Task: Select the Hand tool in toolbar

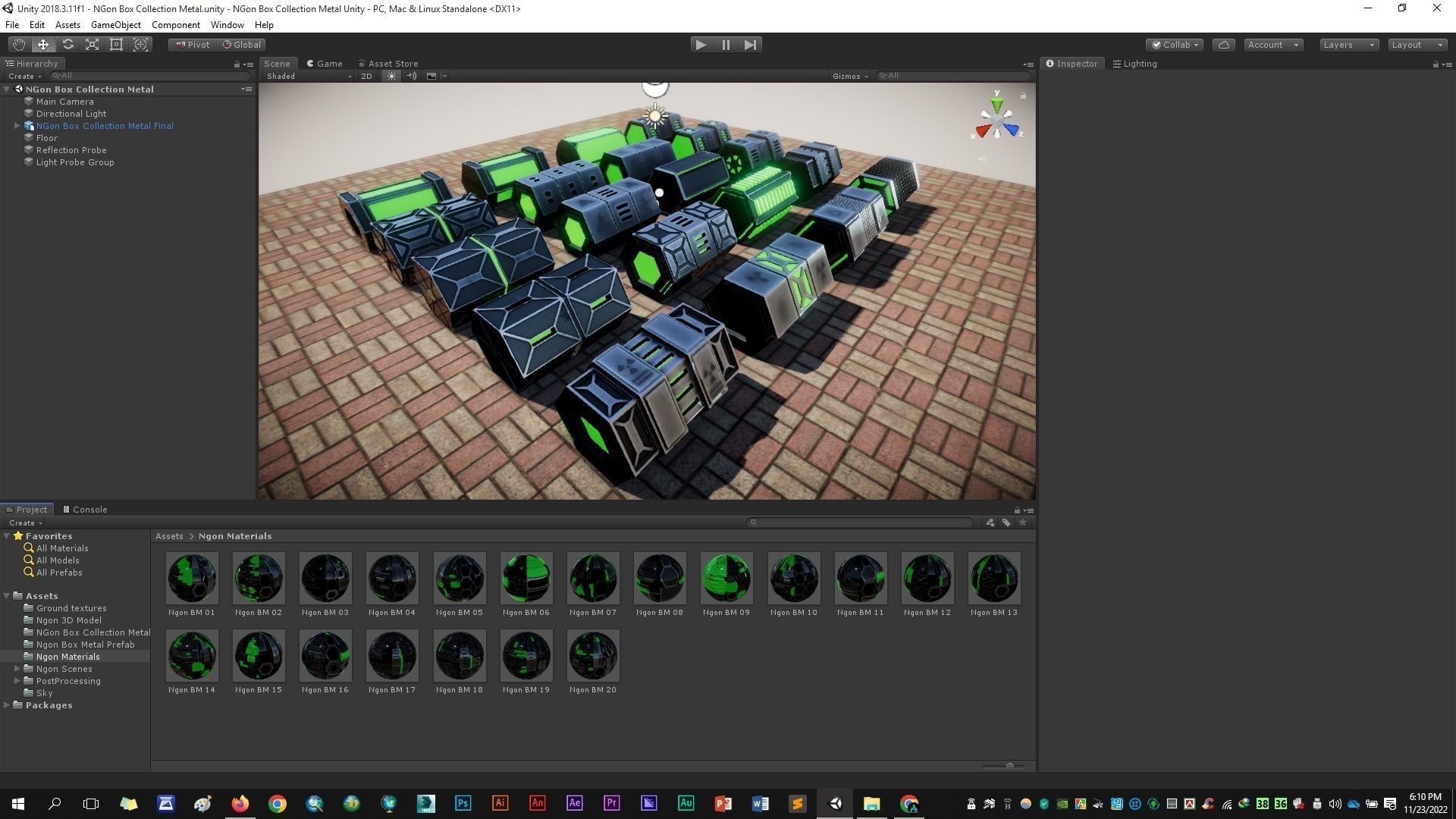Action: tap(18, 45)
